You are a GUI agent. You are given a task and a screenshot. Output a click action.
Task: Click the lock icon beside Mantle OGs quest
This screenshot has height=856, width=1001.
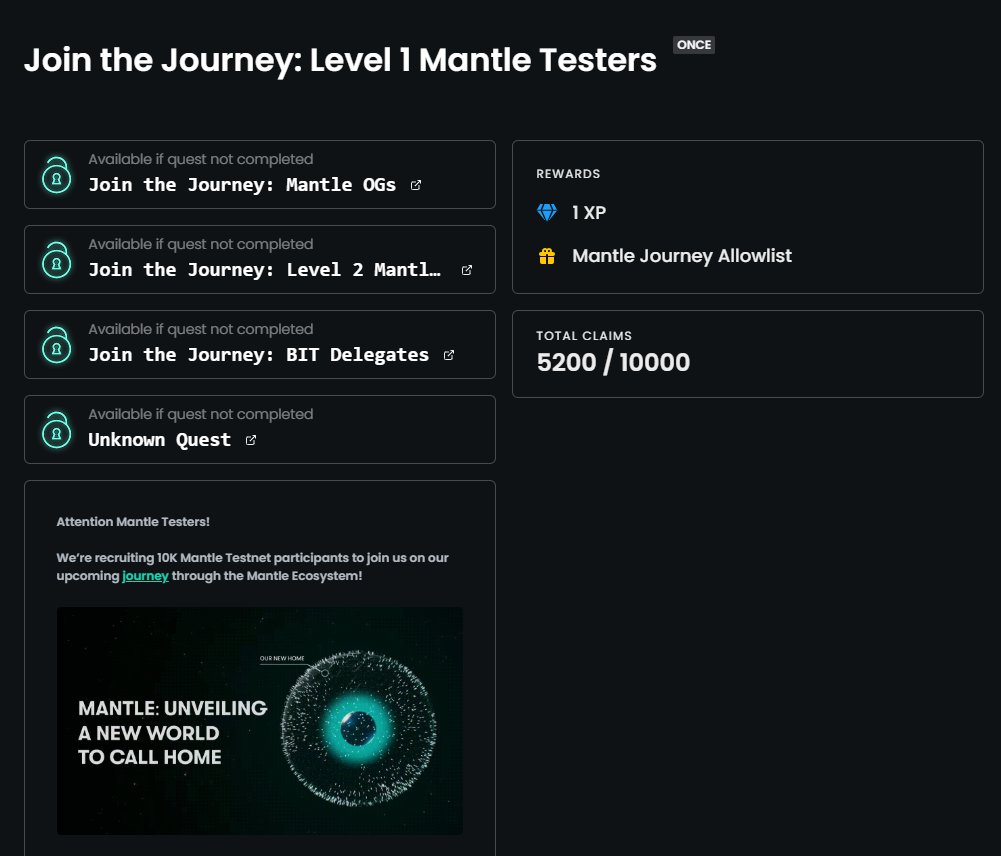tap(57, 175)
